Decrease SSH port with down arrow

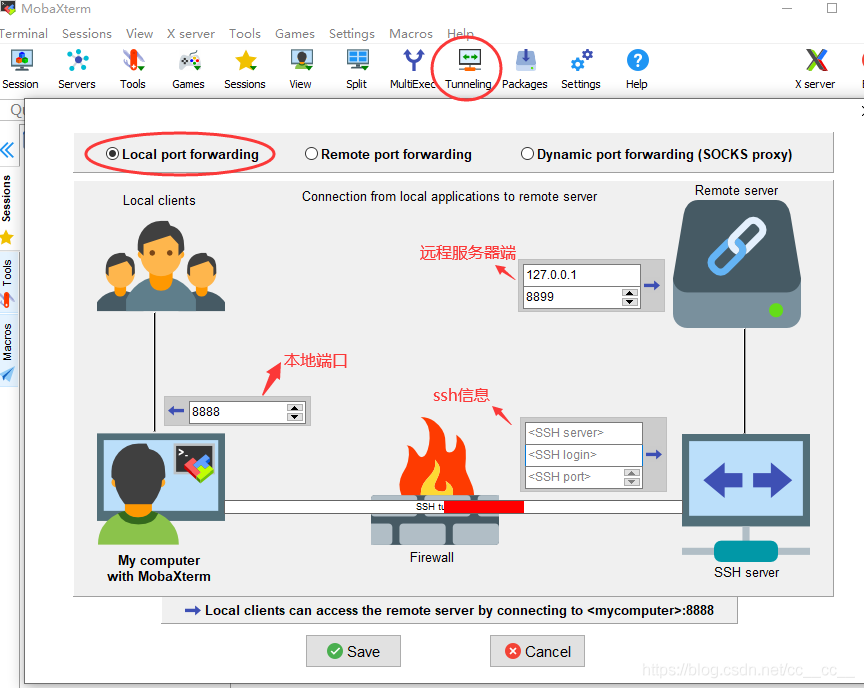click(631, 481)
